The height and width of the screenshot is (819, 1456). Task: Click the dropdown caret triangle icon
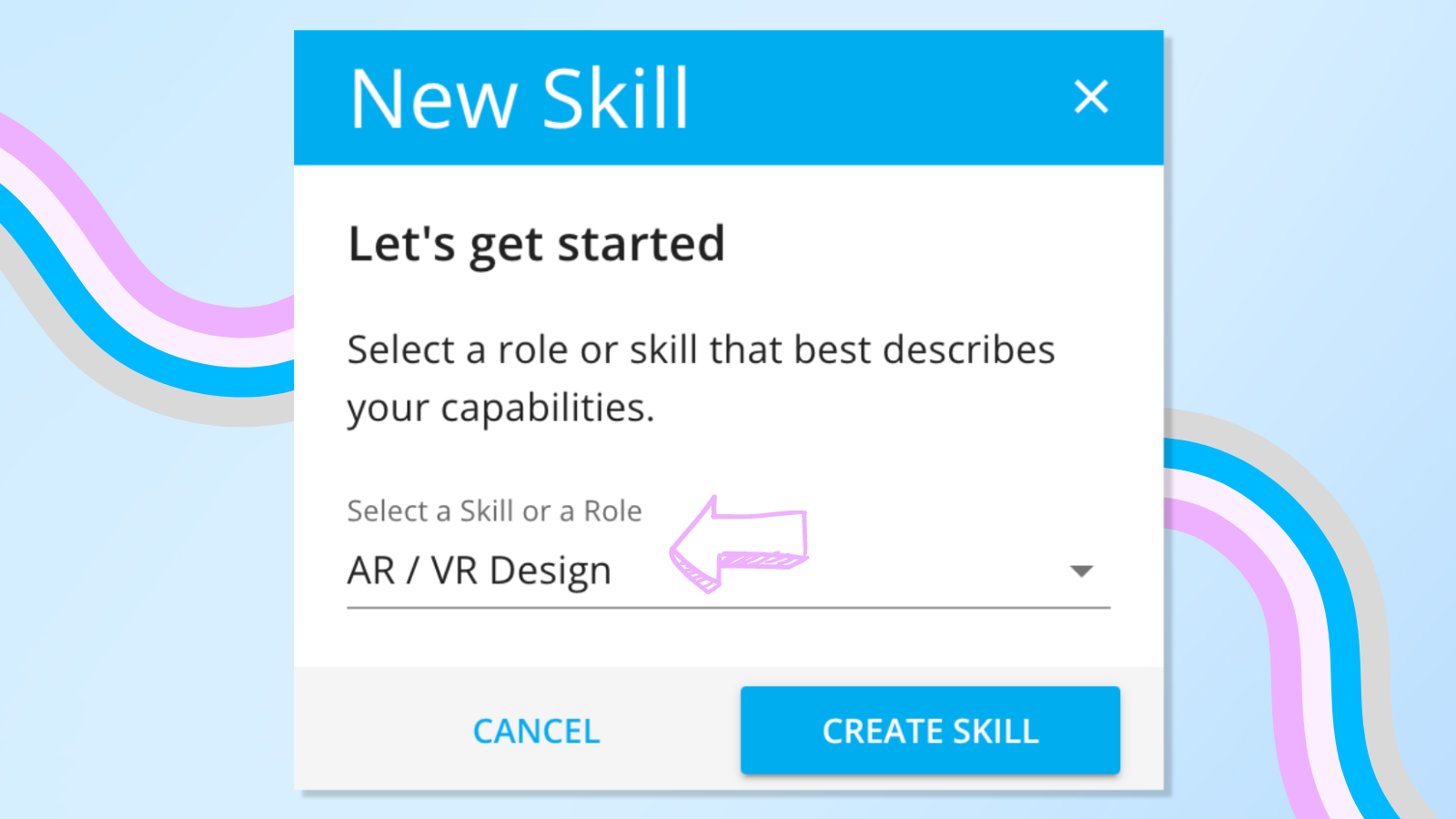1081,571
